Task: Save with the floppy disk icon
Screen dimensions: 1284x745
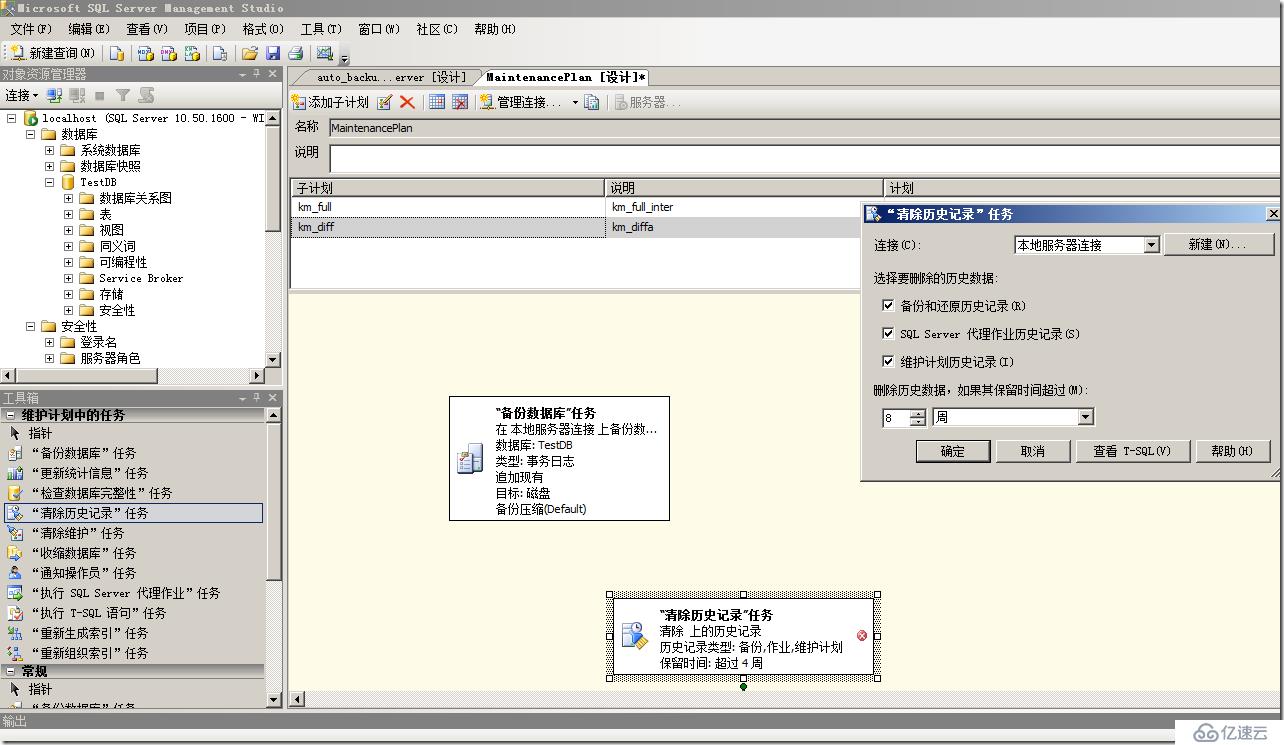Action: [273, 53]
